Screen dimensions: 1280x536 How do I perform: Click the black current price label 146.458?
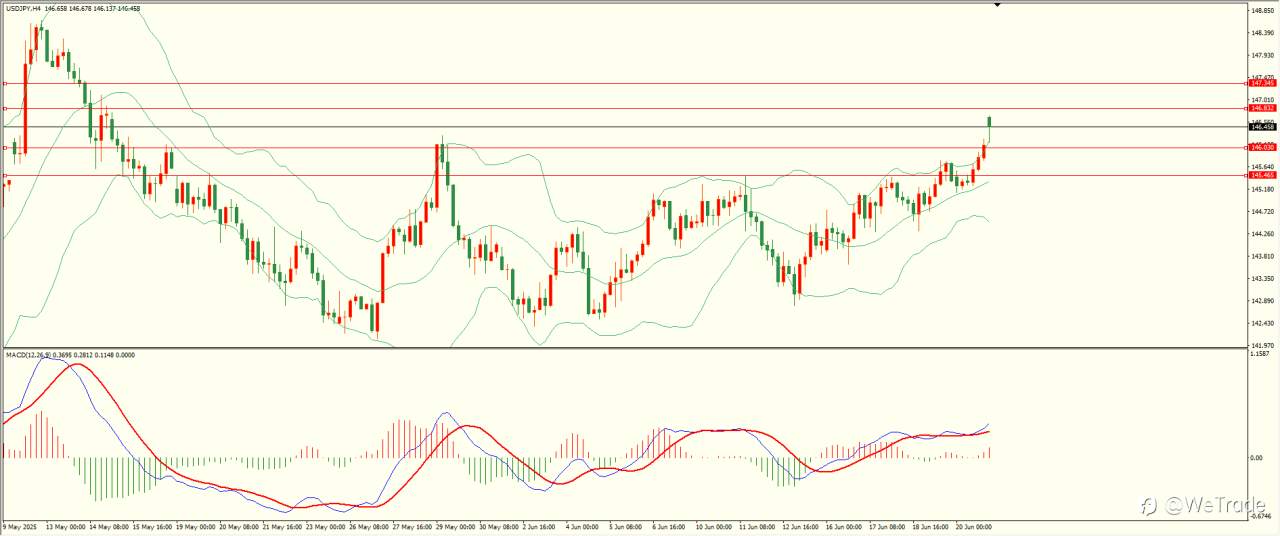click(x=1262, y=127)
